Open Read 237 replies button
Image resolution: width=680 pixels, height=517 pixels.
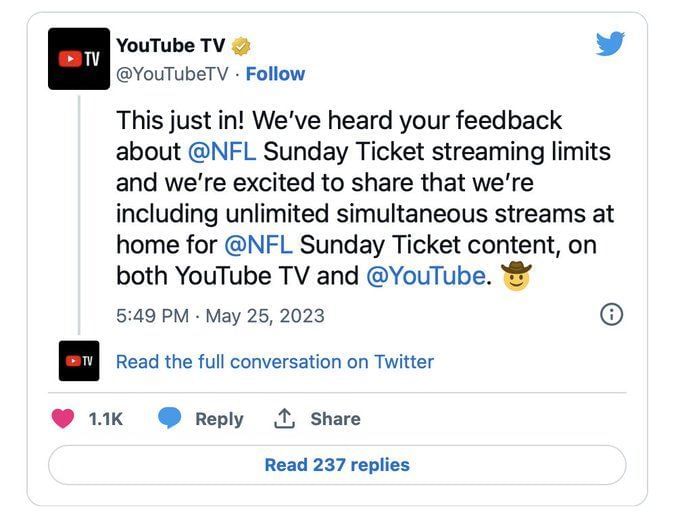tap(337, 465)
